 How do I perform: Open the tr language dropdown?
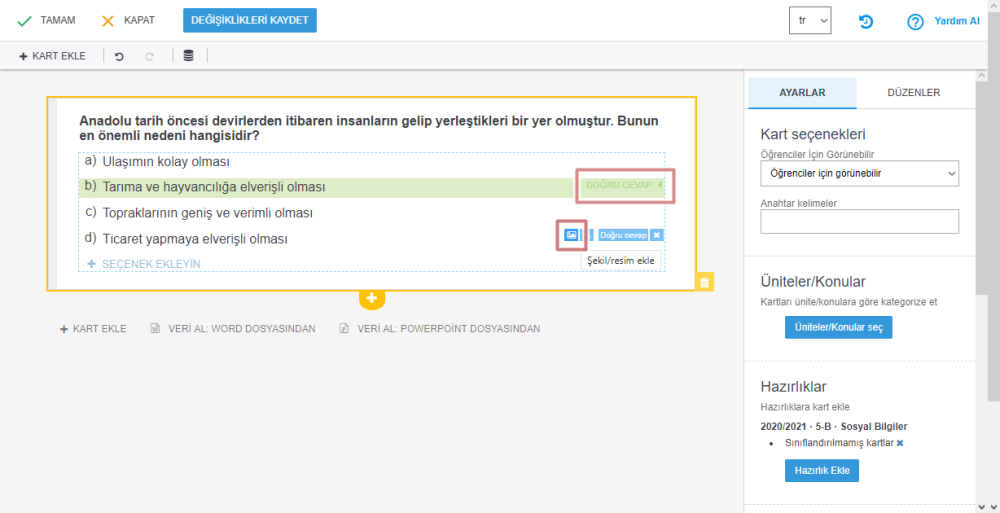point(809,20)
